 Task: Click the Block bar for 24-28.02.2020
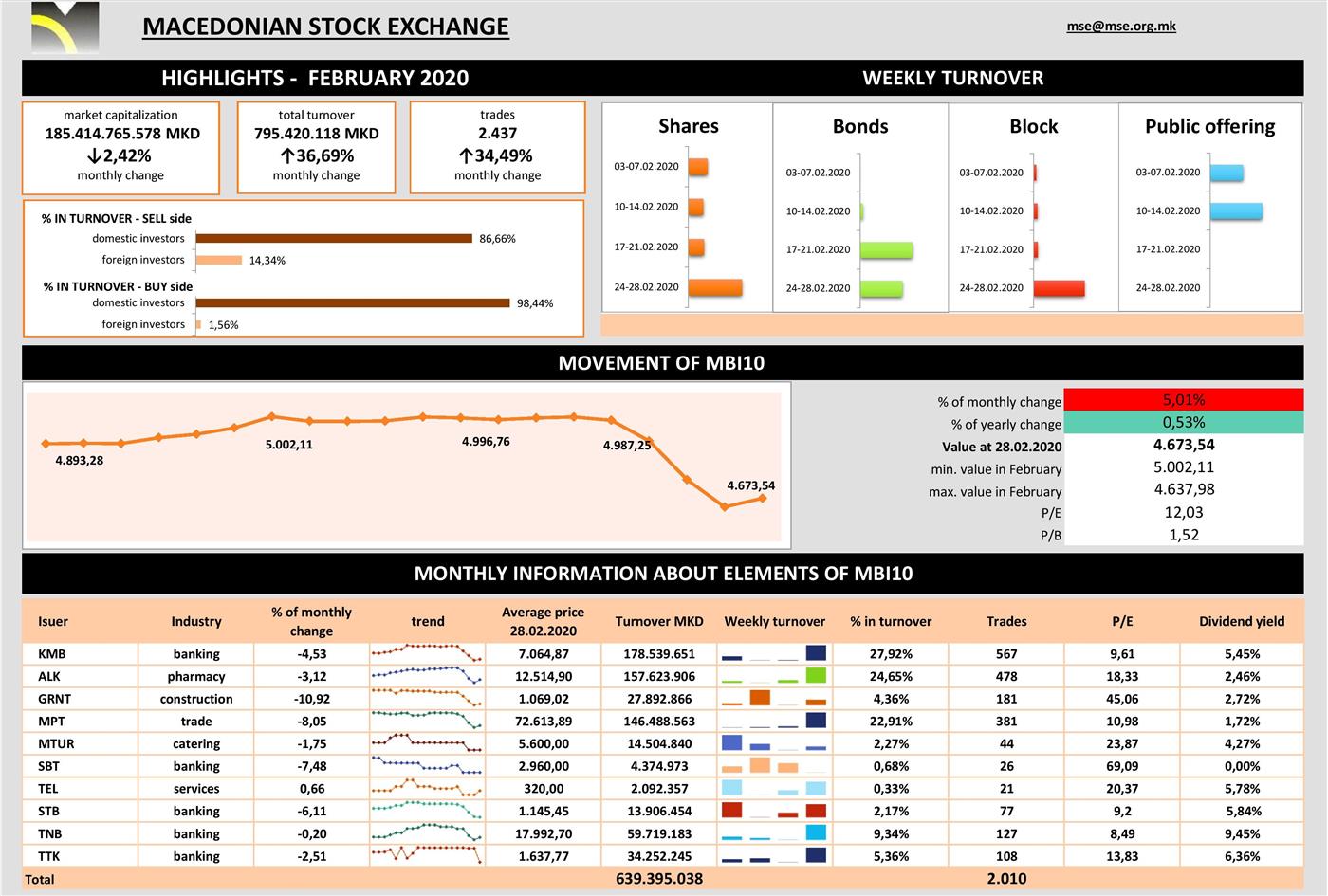coord(1059,288)
